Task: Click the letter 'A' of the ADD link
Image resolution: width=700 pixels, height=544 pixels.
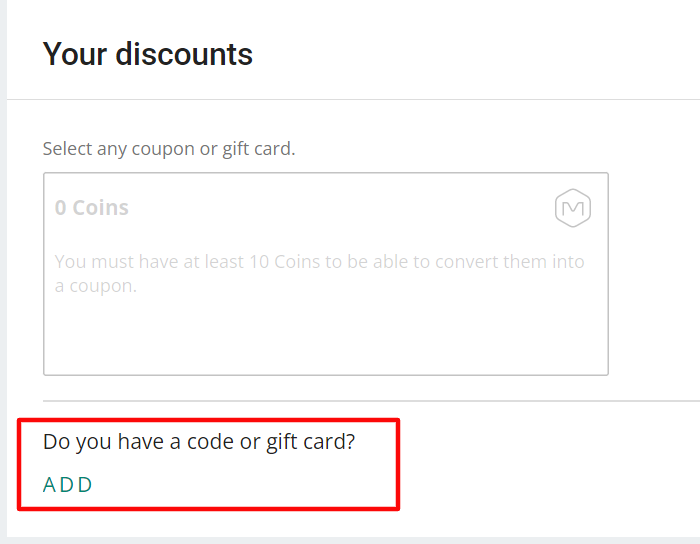Action: click(x=50, y=485)
